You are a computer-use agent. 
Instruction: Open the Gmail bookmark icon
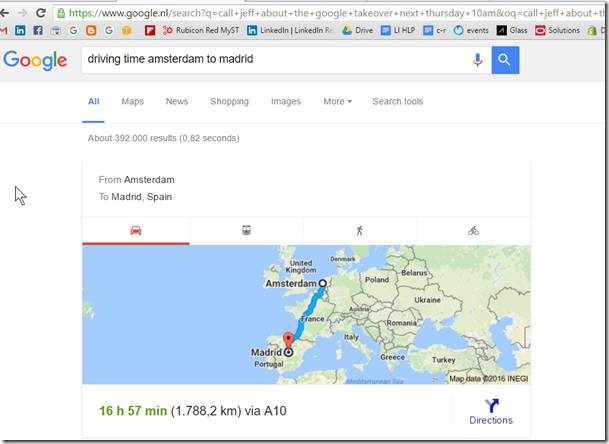pyautogui.click(x=3, y=30)
